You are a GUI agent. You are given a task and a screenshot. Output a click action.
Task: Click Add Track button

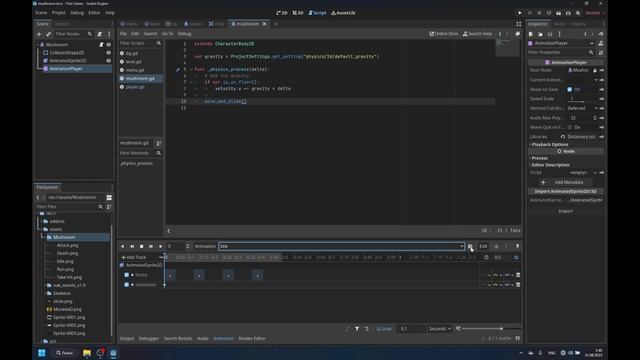(x=134, y=258)
